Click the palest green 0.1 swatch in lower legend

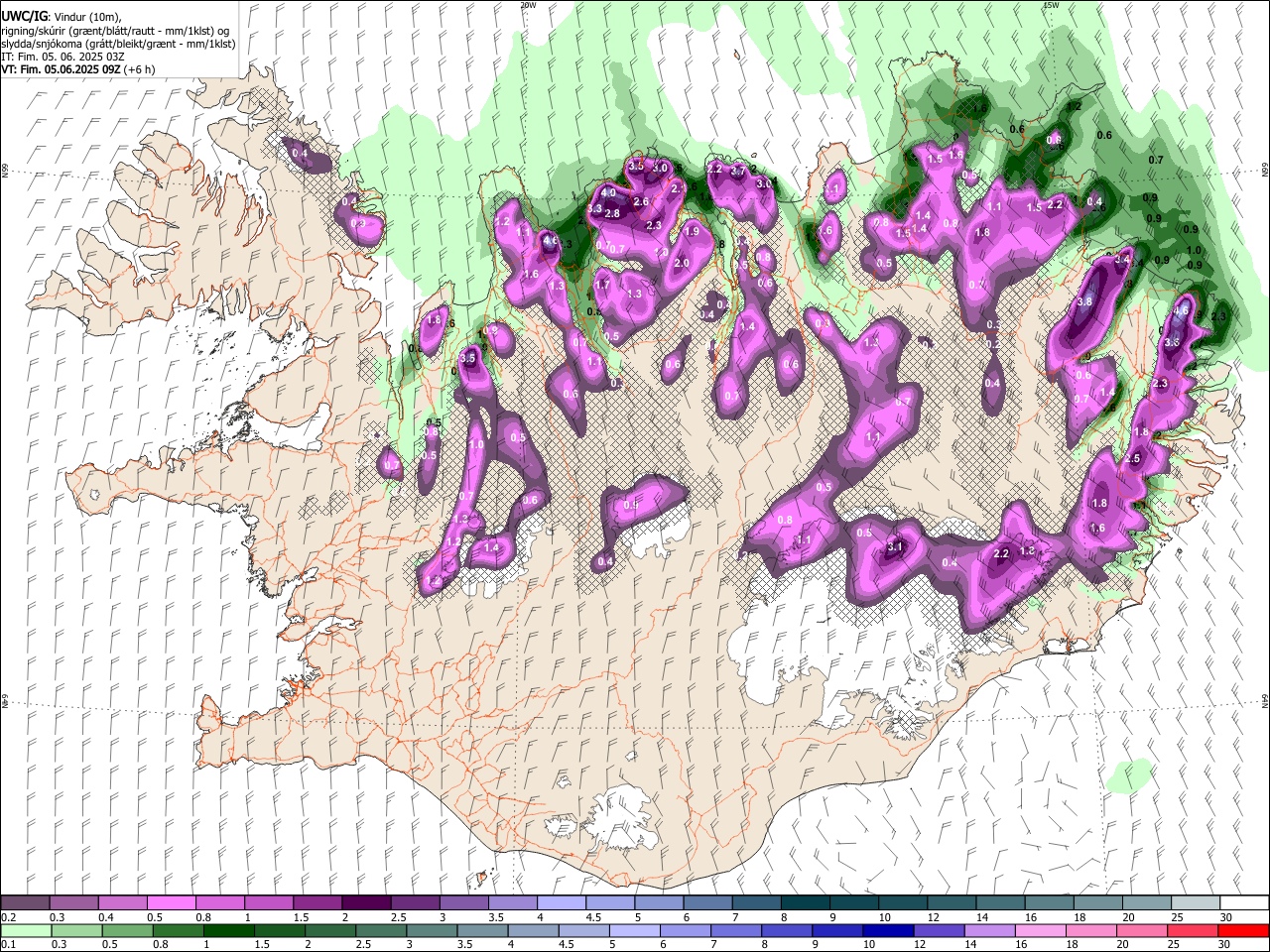coord(27,930)
